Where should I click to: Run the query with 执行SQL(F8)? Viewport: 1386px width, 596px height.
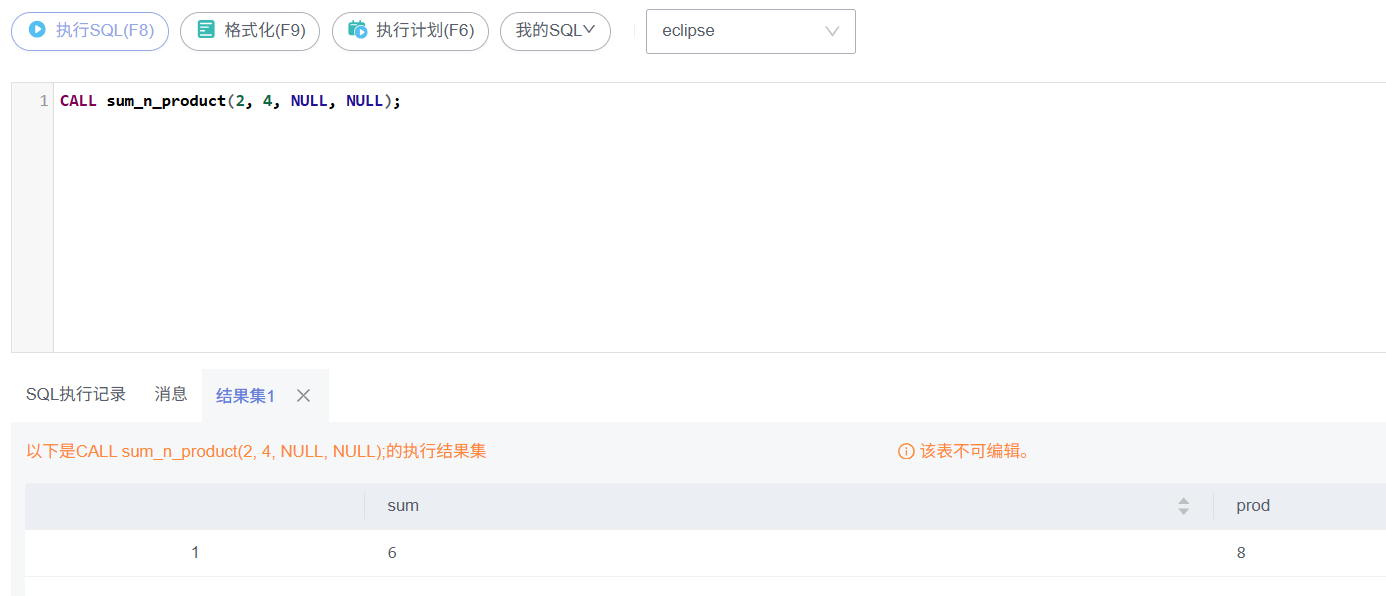(90, 31)
